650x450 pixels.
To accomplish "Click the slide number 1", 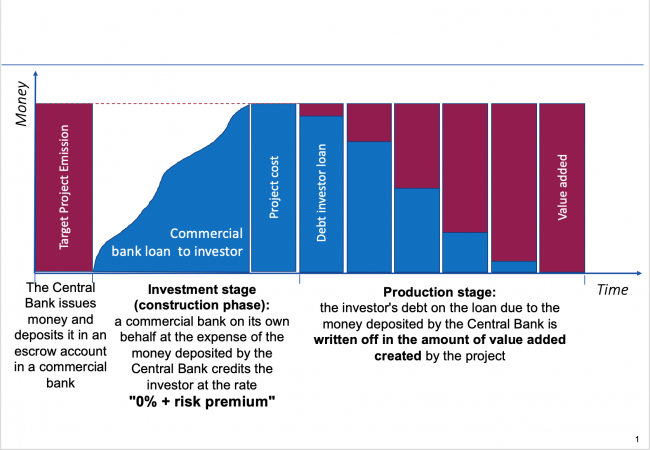I will tap(637, 439).
